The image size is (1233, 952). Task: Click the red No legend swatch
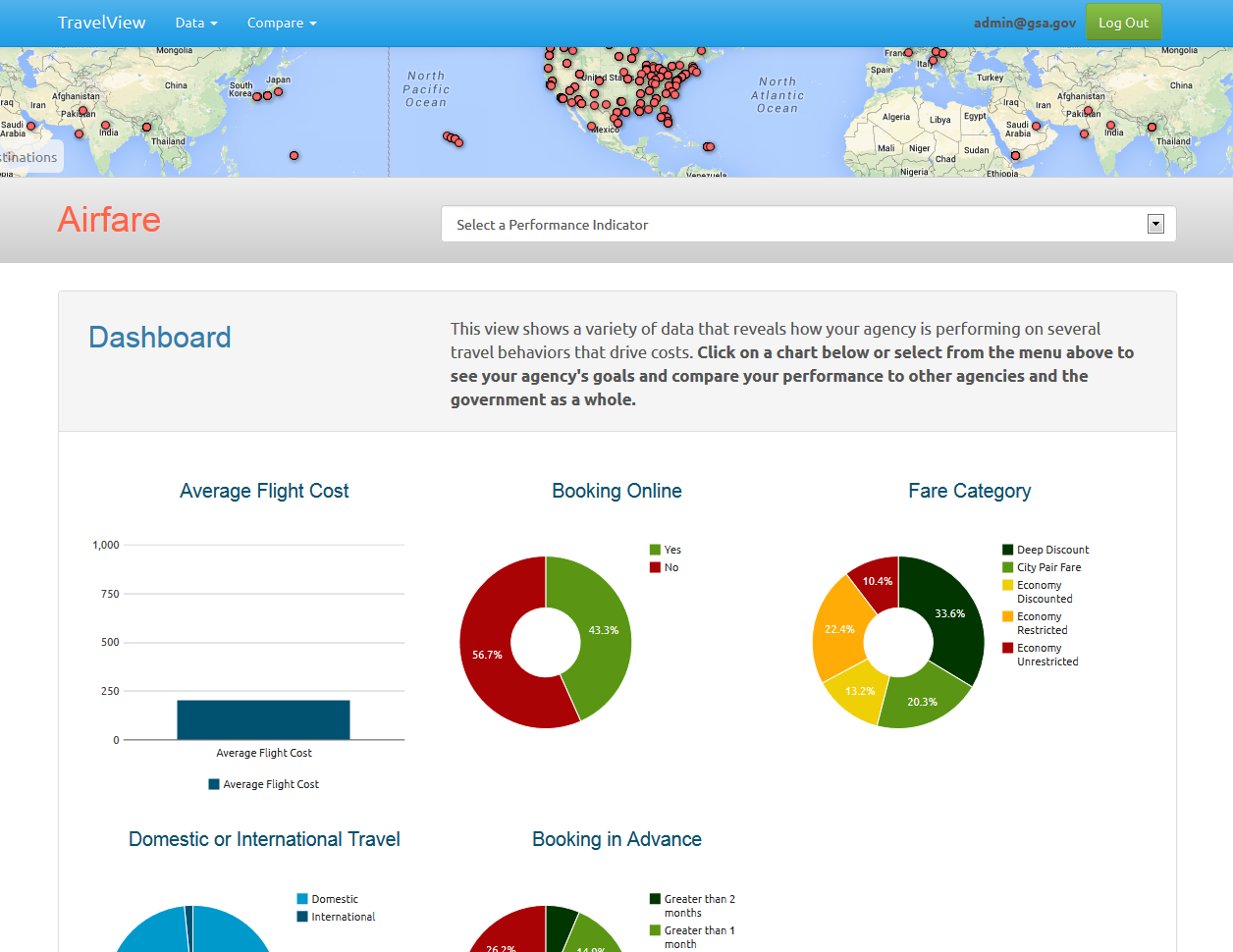[x=655, y=567]
